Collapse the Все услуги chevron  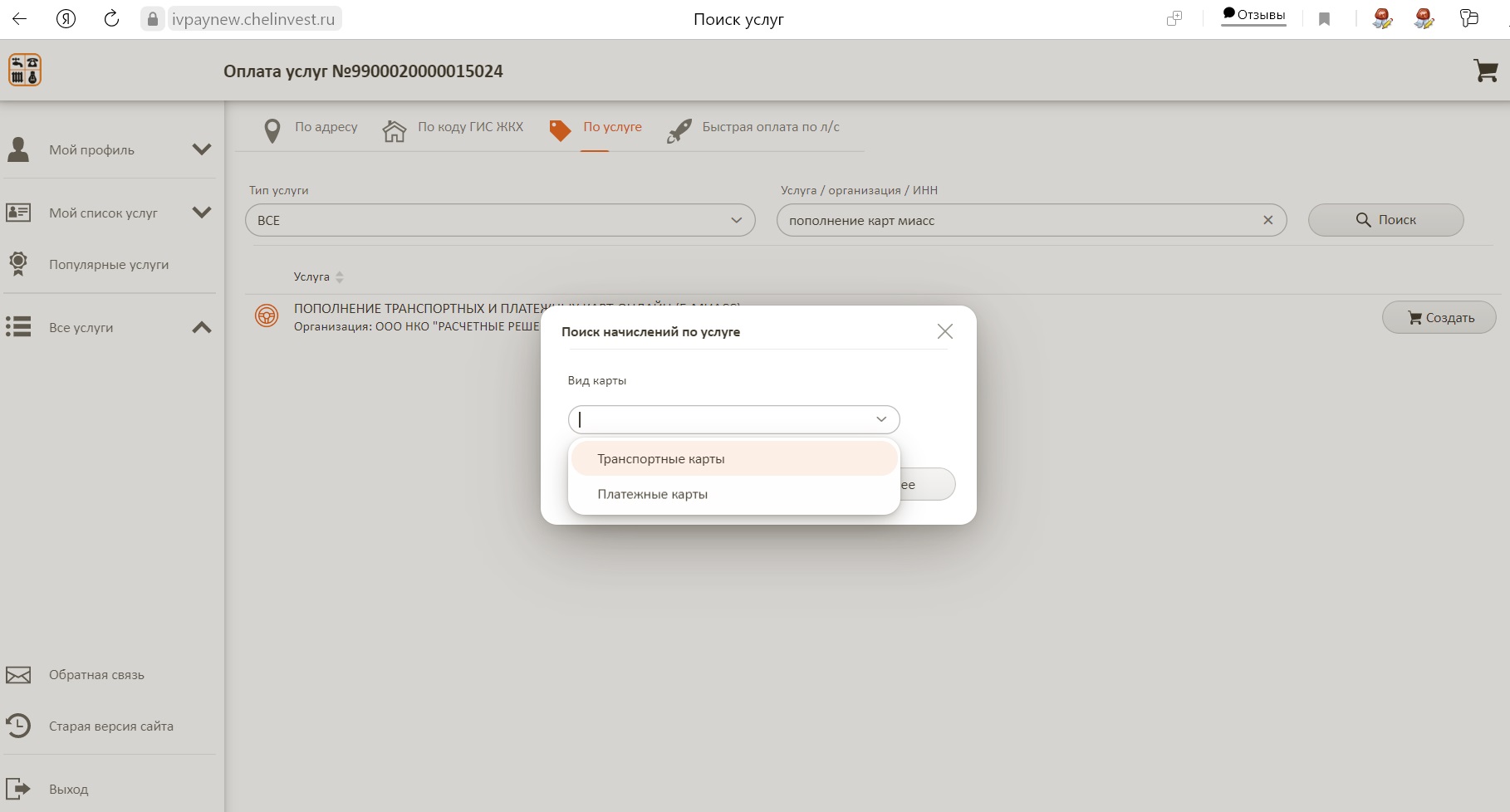click(x=202, y=327)
